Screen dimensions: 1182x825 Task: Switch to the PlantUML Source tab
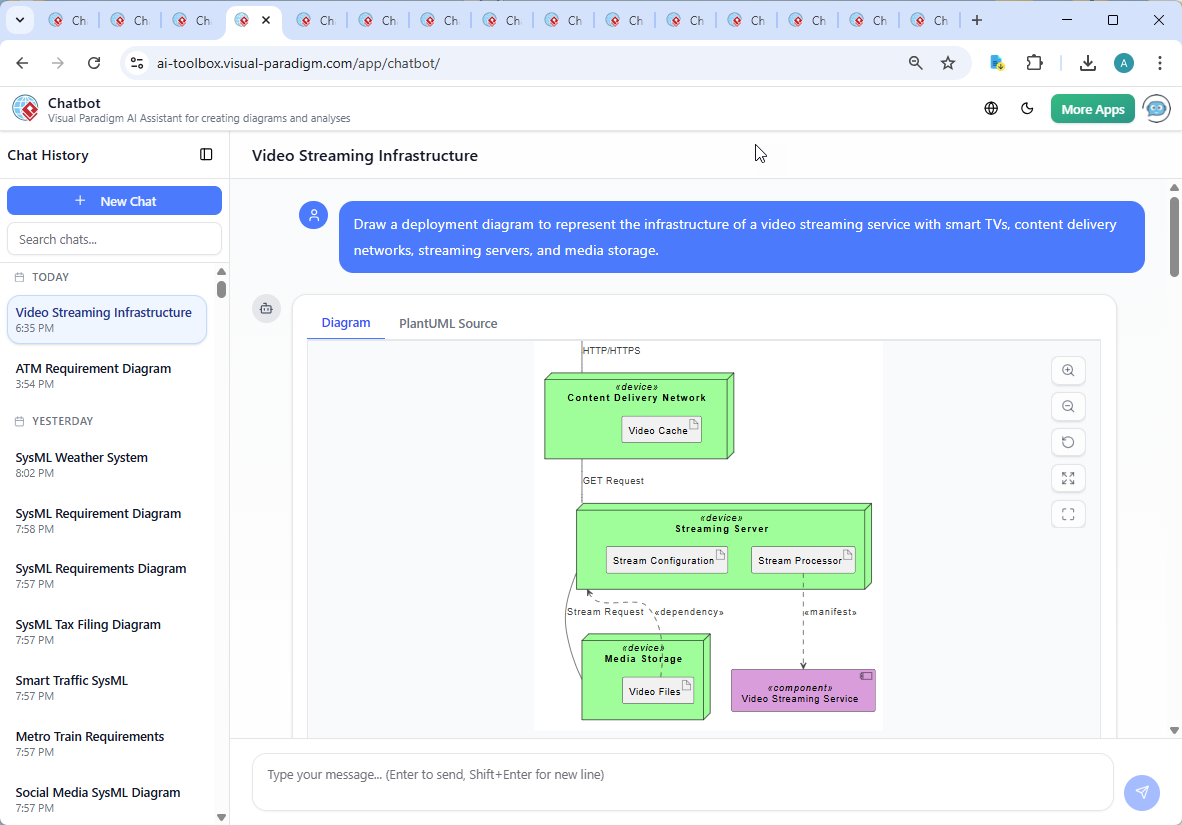(447, 323)
